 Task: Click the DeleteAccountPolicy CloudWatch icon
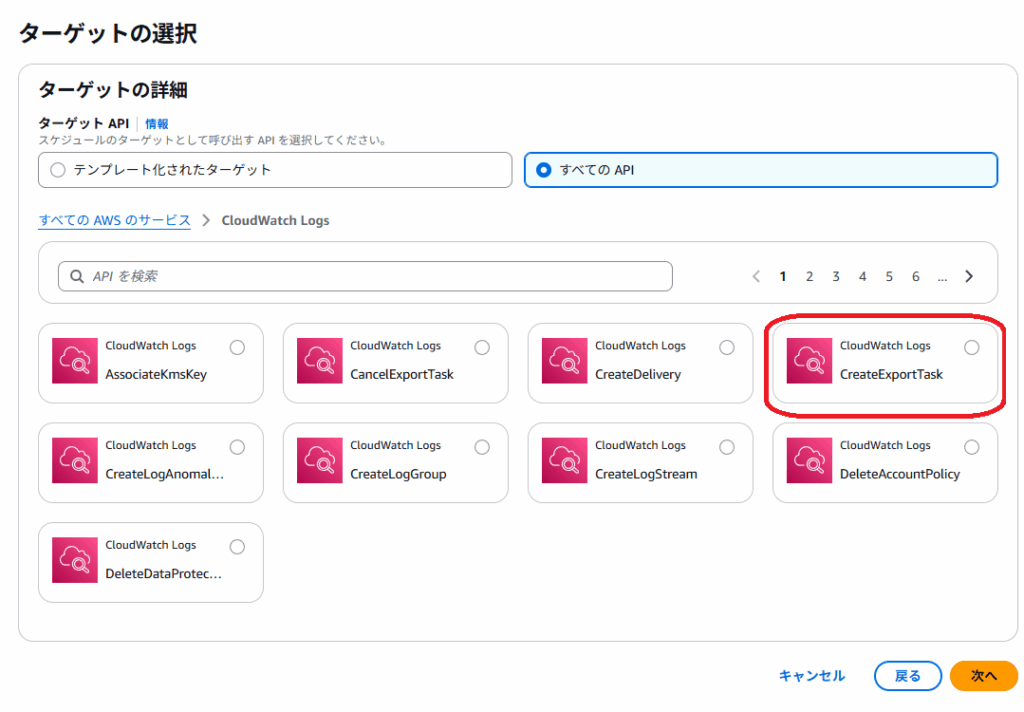click(809, 461)
